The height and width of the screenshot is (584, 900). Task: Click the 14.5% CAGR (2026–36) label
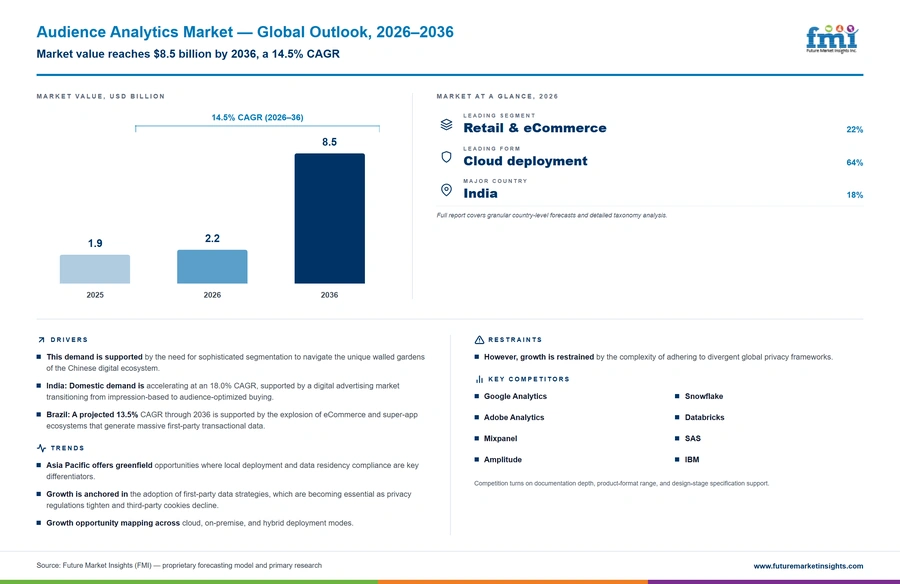click(257, 117)
